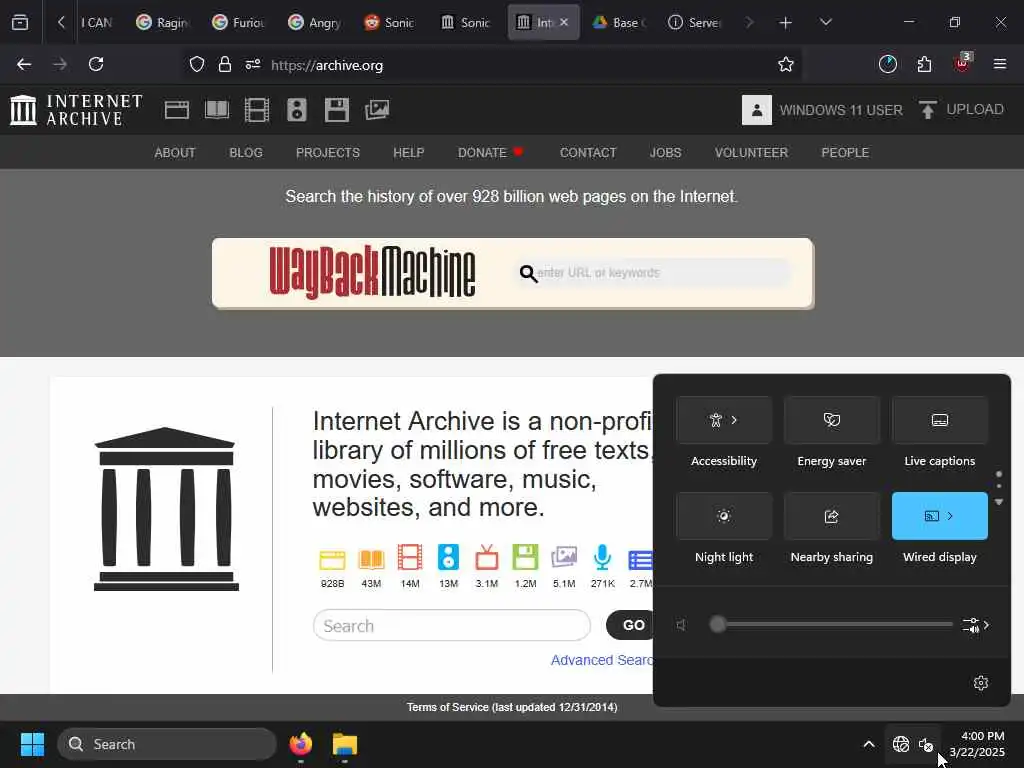Select the blue audio icon labeled 13M
This screenshot has width=1024, height=768.
[x=449, y=558]
